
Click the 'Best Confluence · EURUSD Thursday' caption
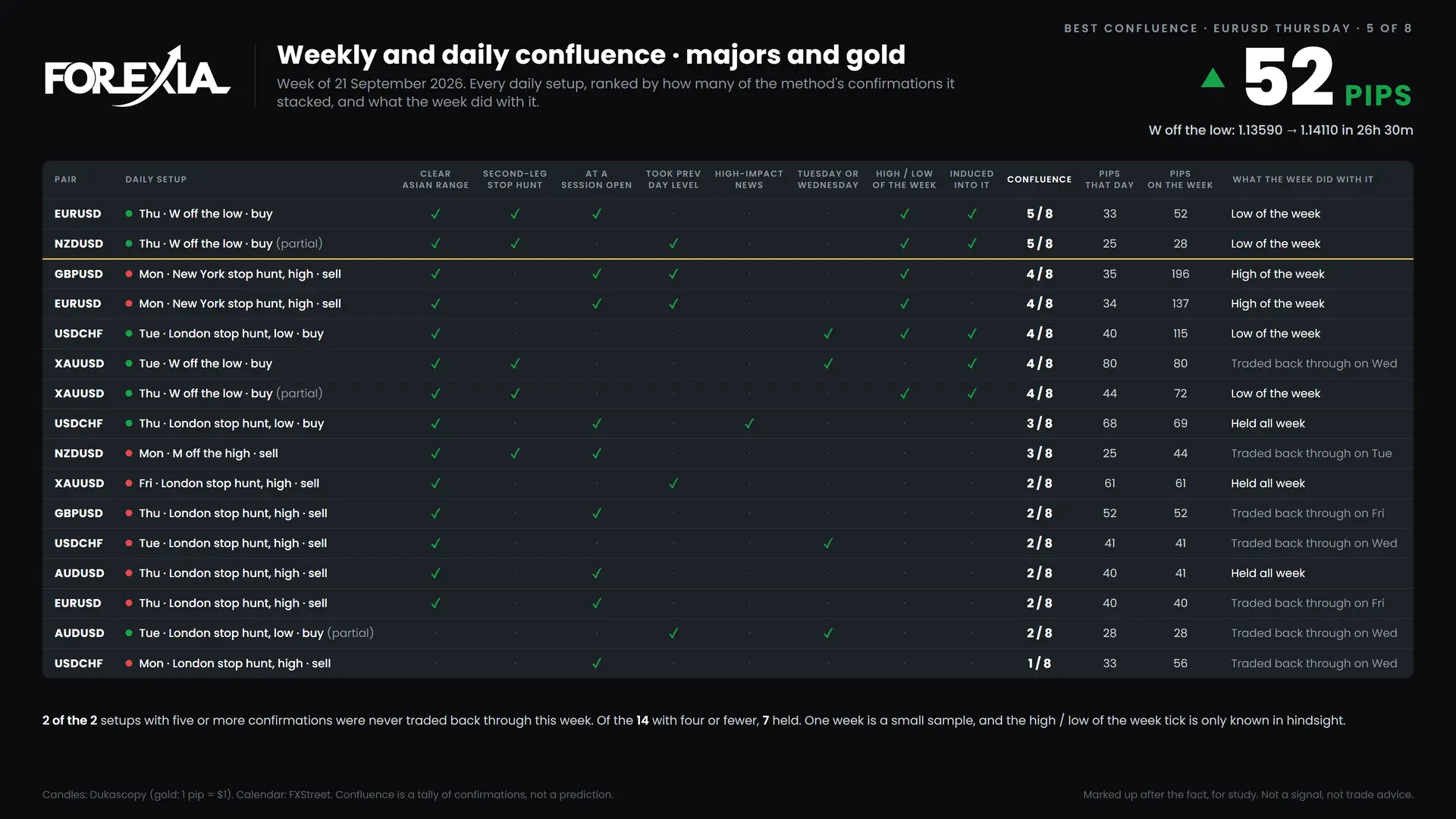(1238, 28)
